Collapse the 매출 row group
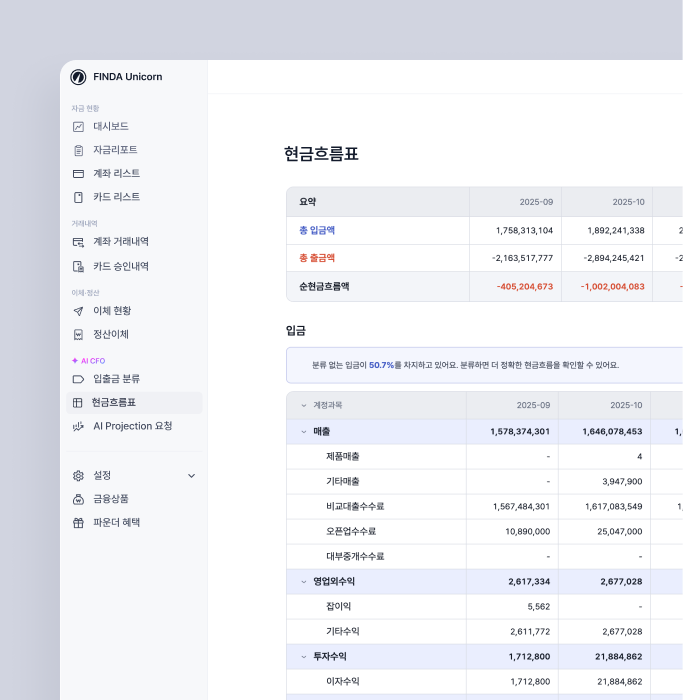 click(304, 432)
